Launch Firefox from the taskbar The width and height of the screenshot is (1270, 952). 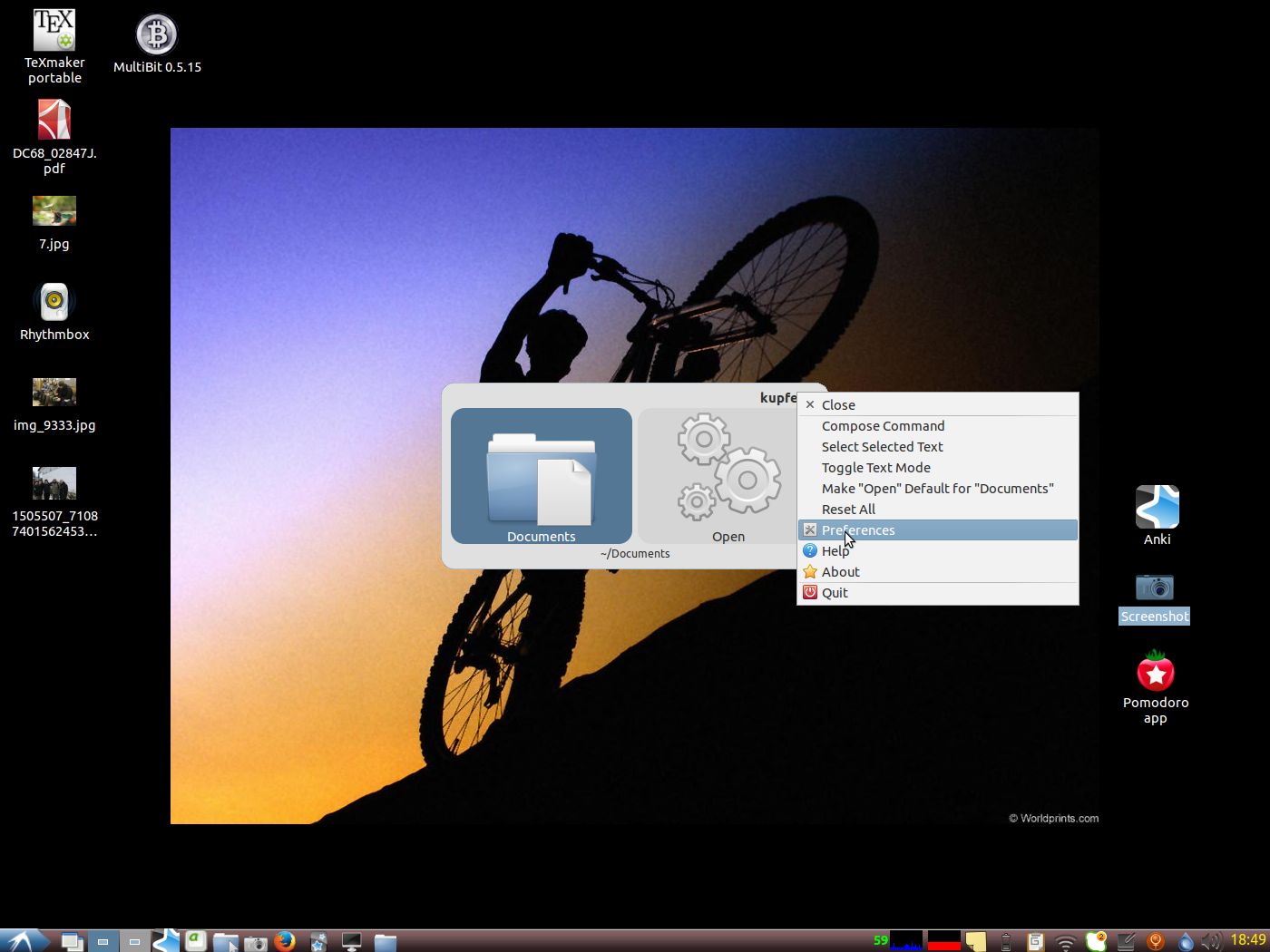coord(285,941)
